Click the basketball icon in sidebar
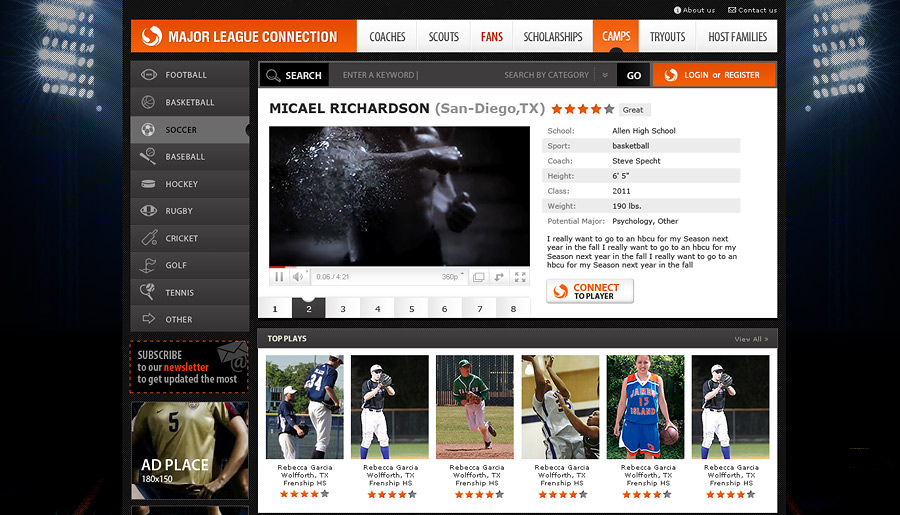The height and width of the screenshot is (515, 900). tap(148, 102)
